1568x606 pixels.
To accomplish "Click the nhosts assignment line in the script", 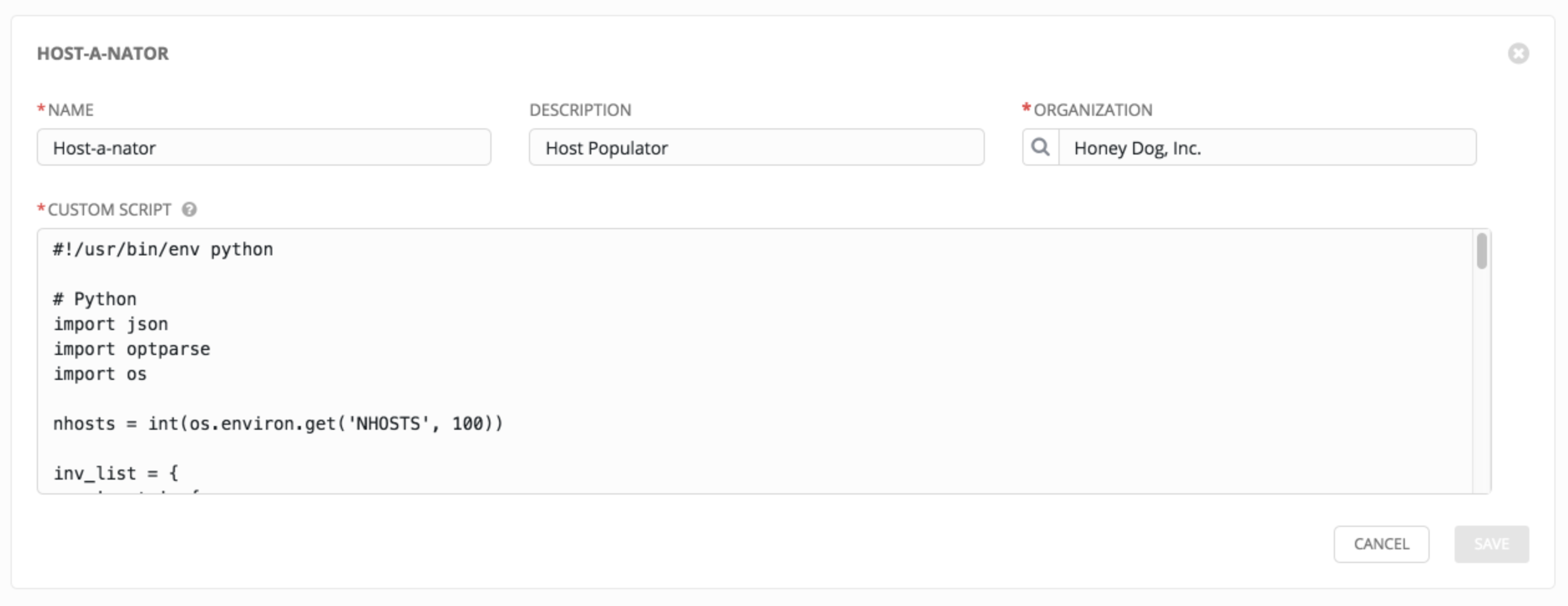I will [x=278, y=424].
